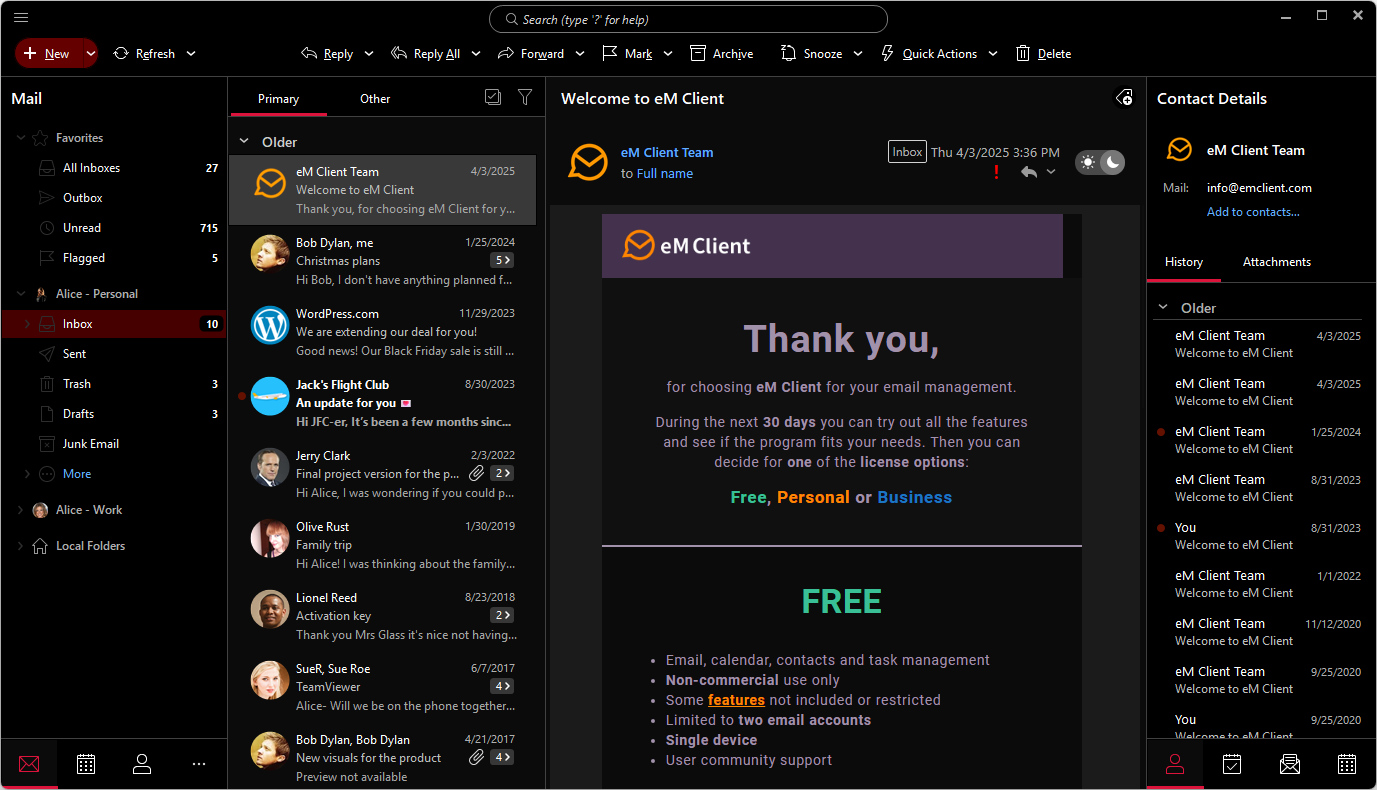Viewport: 1377px width, 790px height.
Task: Click the Personal license link
Action: [x=813, y=497]
